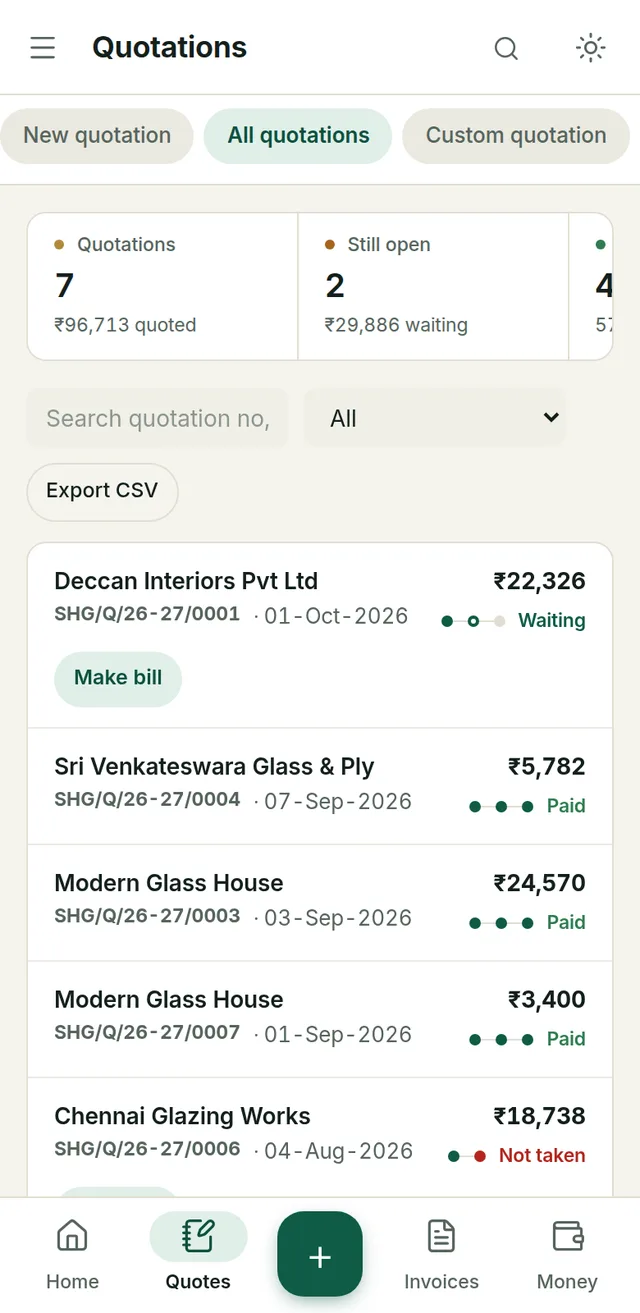Open Chennai Glazing Works quotation
The width and height of the screenshot is (640, 1313).
point(320,1136)
